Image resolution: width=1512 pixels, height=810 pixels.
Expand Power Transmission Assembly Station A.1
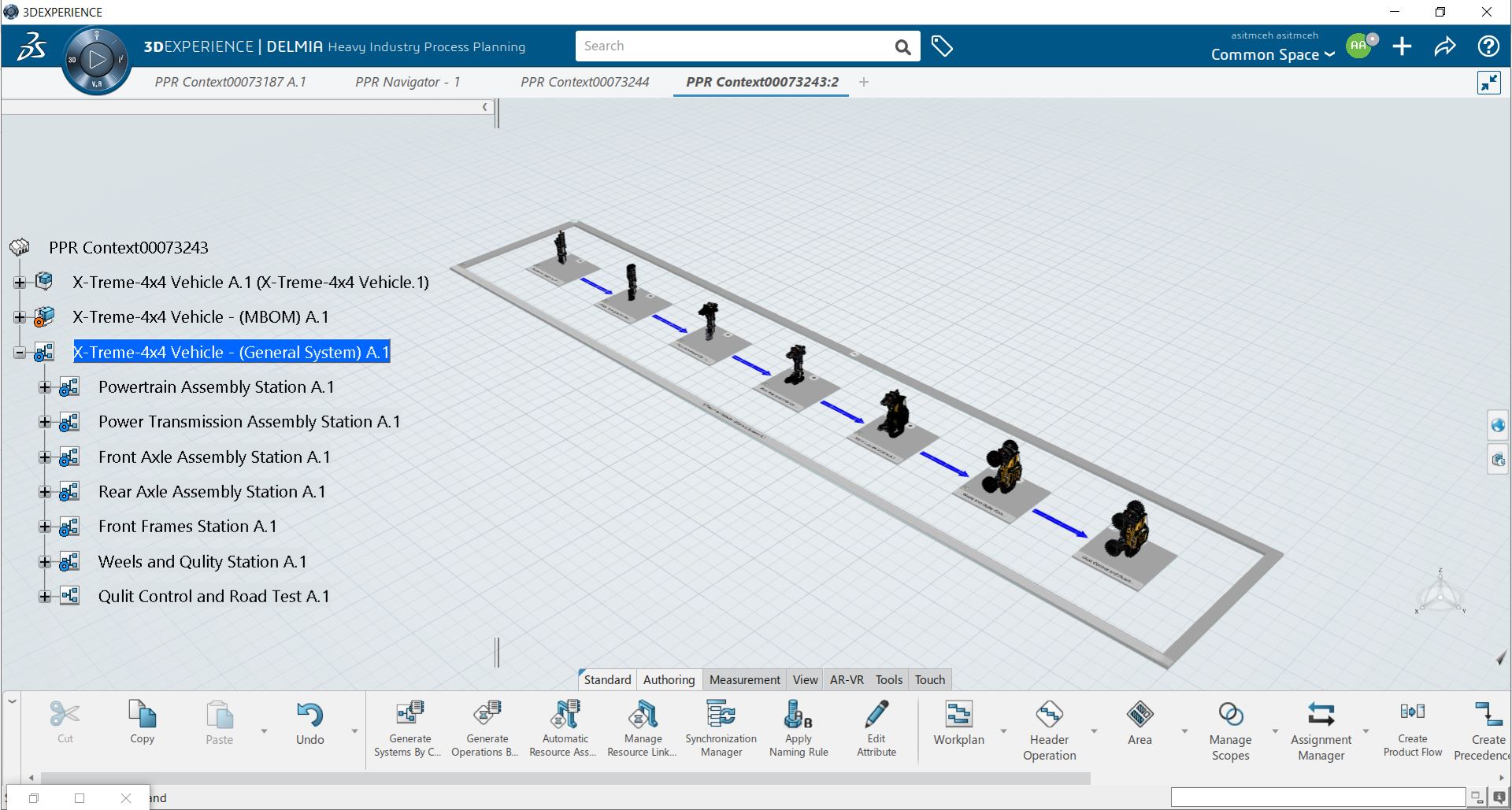(x=45, y=422)
